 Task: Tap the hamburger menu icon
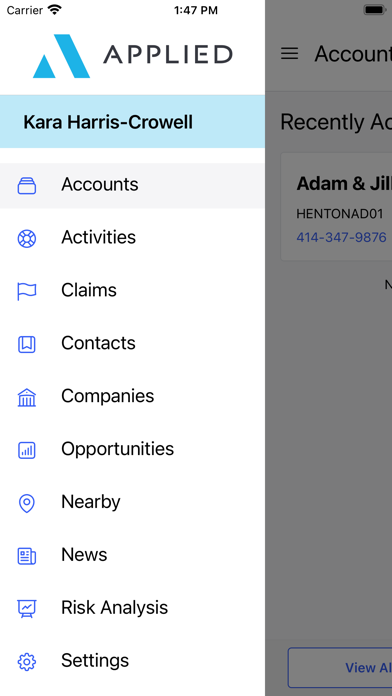pyautogui.click(x=289, y=53)
